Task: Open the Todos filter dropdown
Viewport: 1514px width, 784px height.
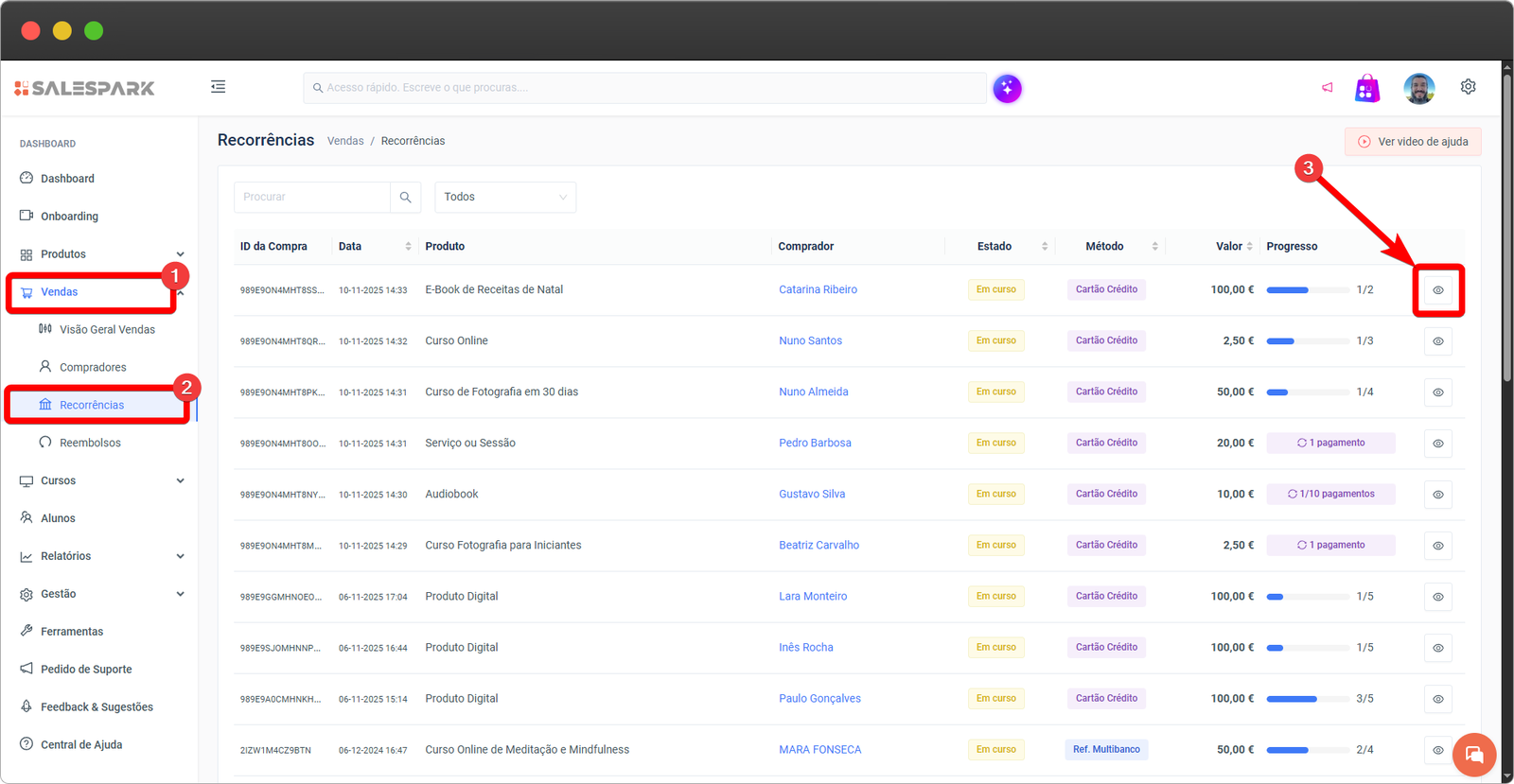Action: click(x=504, y=197)
